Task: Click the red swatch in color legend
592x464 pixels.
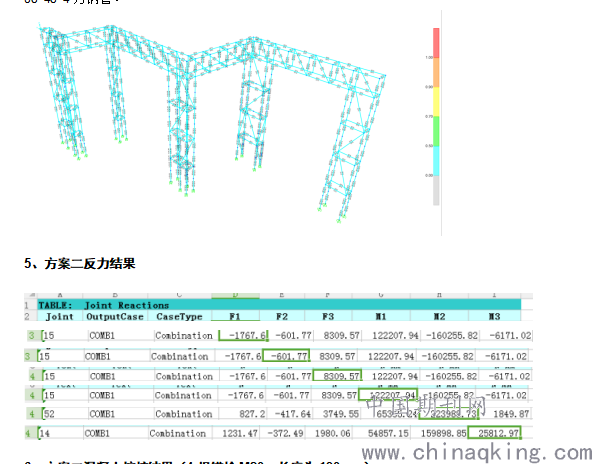Action: (436, 43)
